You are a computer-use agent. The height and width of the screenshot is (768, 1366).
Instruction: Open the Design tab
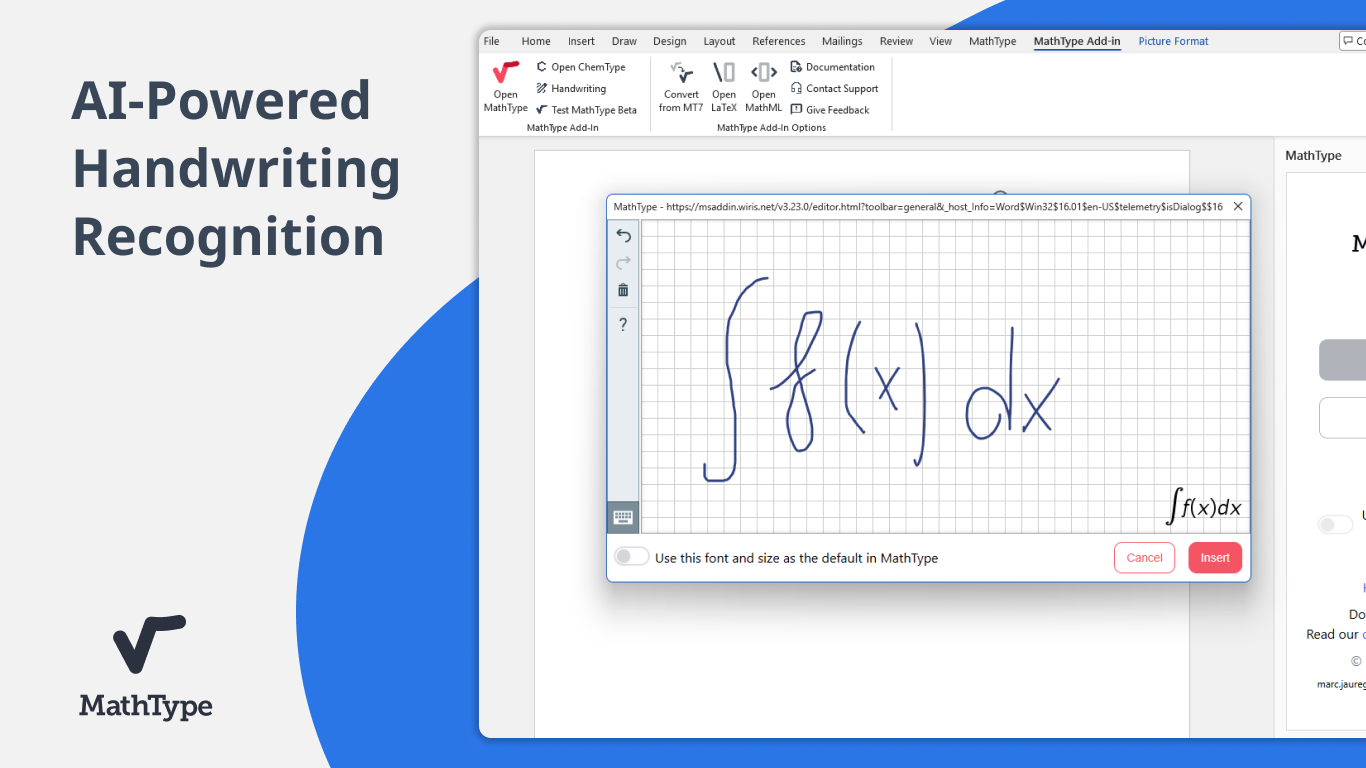(x=670, y=41)
